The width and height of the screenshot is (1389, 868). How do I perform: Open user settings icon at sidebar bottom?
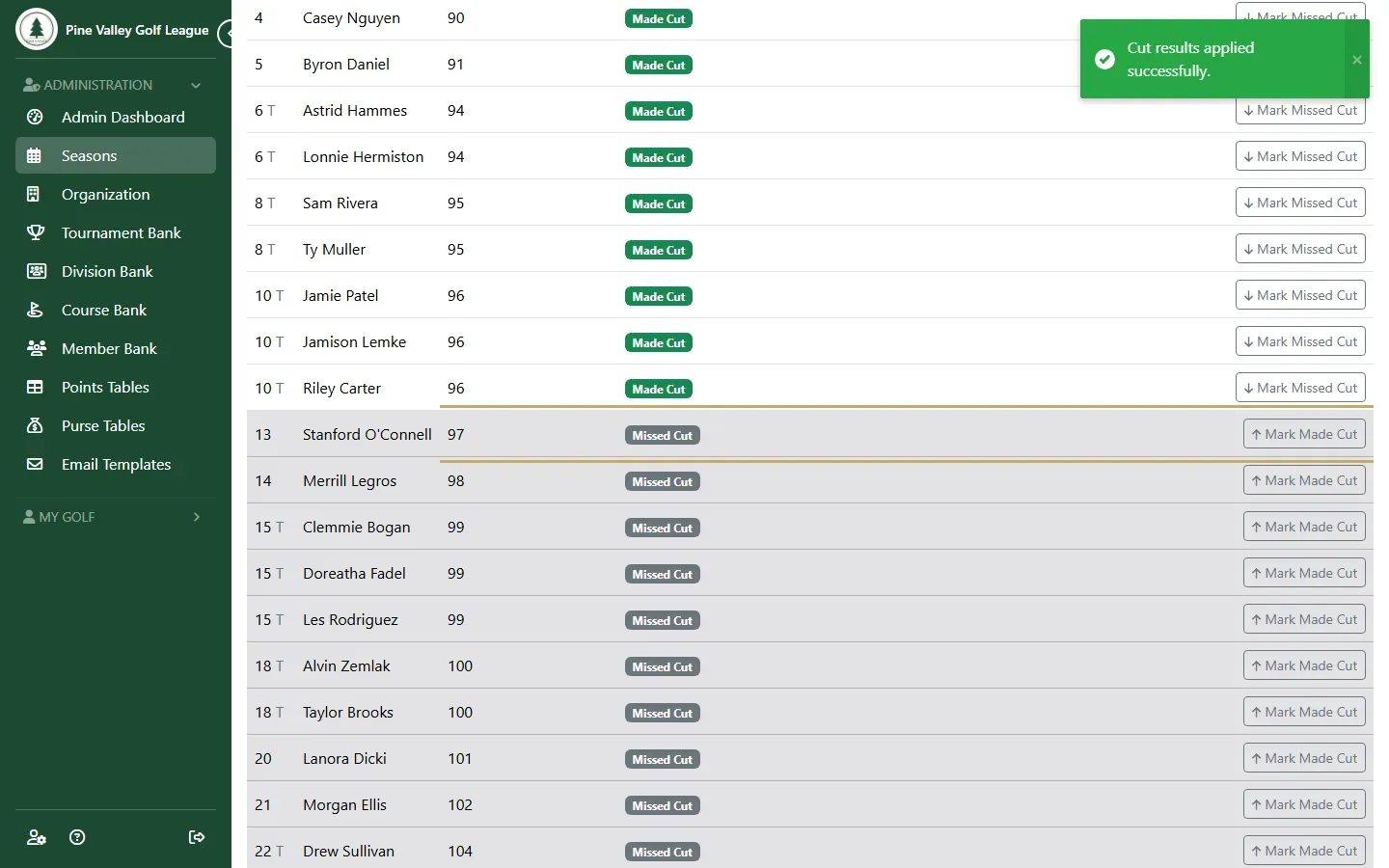(x=37, y=837)
